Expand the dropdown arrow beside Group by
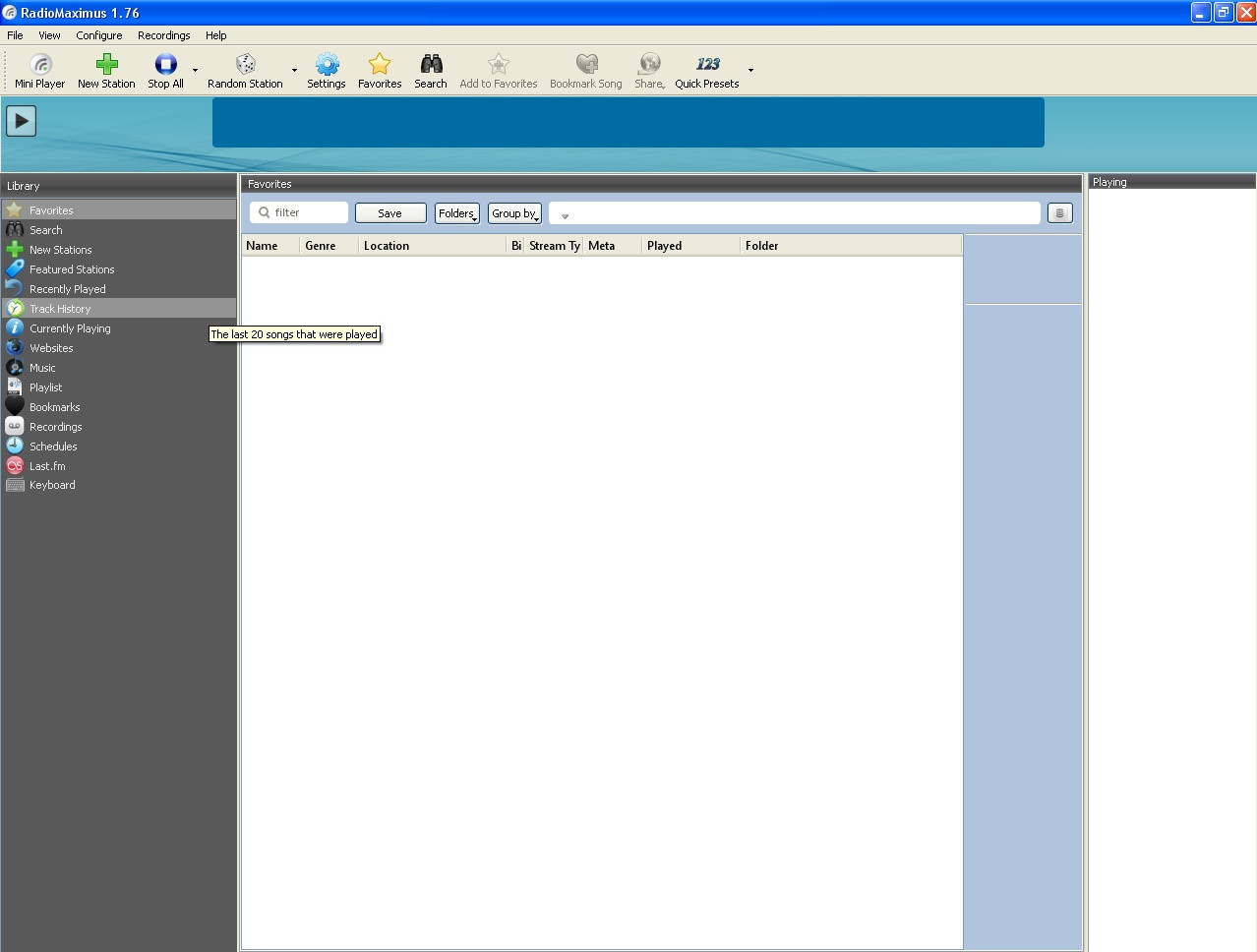The width and height of the screenshot is (1257, 952). pyautogui.click(x=565, y=215)
